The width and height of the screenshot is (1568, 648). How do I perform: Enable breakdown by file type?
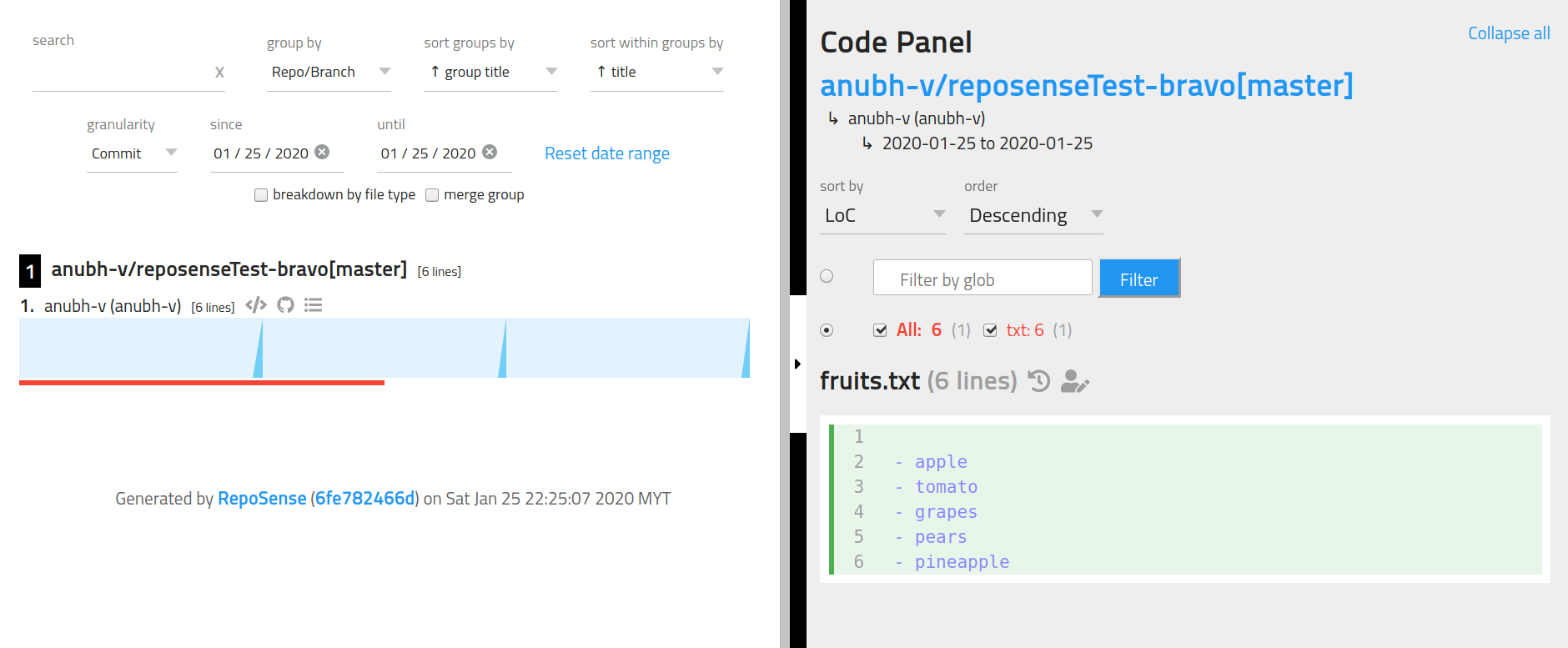(261, 194)
